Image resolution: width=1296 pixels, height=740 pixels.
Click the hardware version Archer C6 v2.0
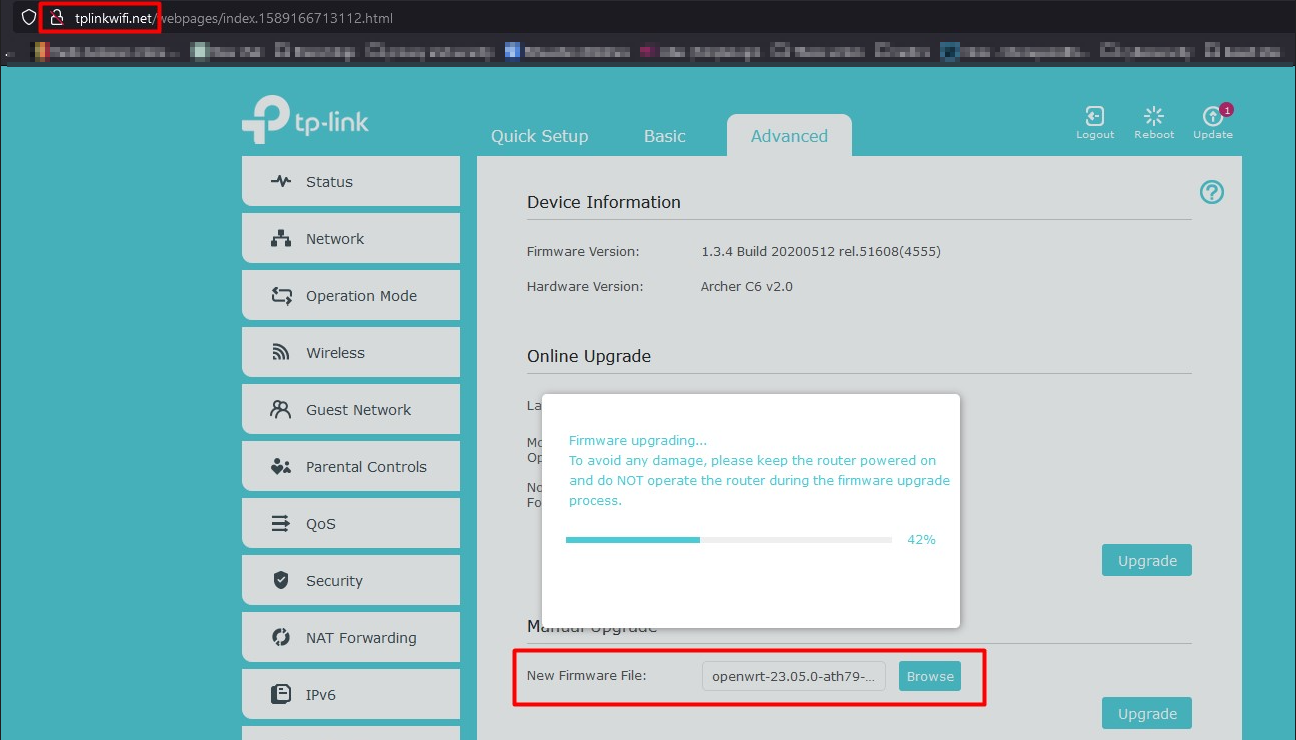tap(747, 286)
